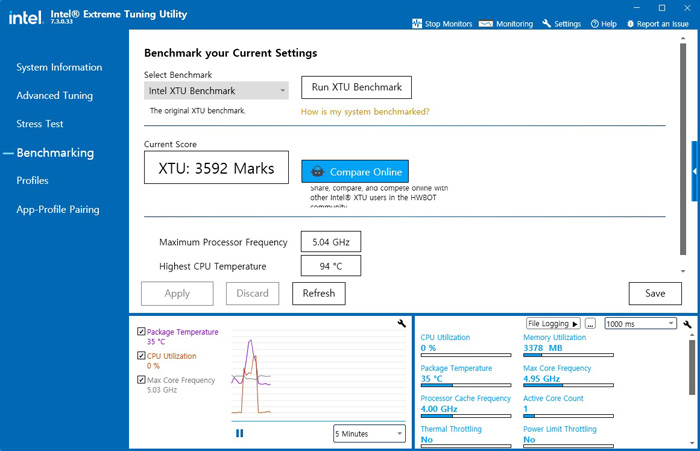Toggle Package Temperature graph checkbox

(141, 331)
